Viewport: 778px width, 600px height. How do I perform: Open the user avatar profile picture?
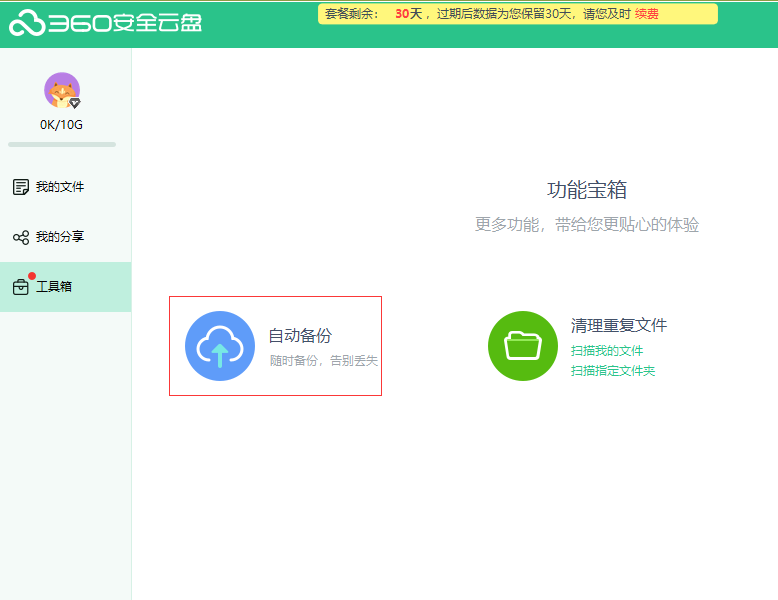61,90
